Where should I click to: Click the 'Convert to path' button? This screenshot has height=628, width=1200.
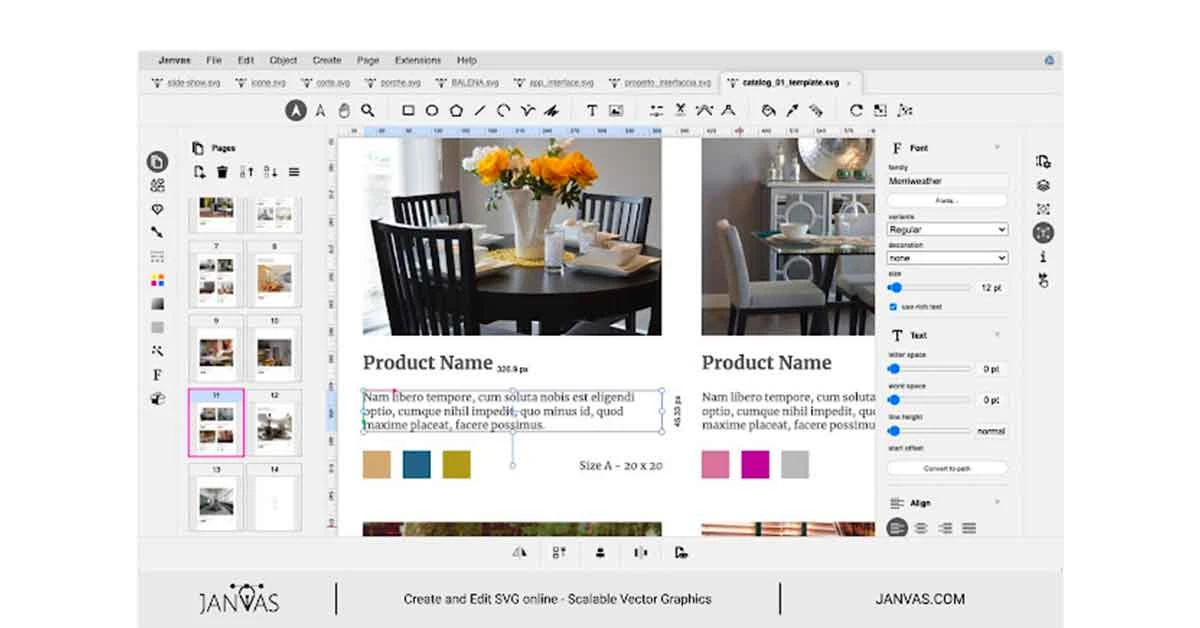tap(947, 468)
